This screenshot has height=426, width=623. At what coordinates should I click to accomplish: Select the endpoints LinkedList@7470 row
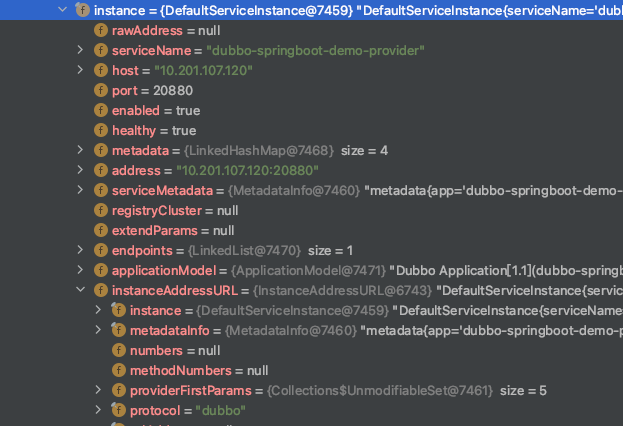pyautogui.click(x=312, y=250)
